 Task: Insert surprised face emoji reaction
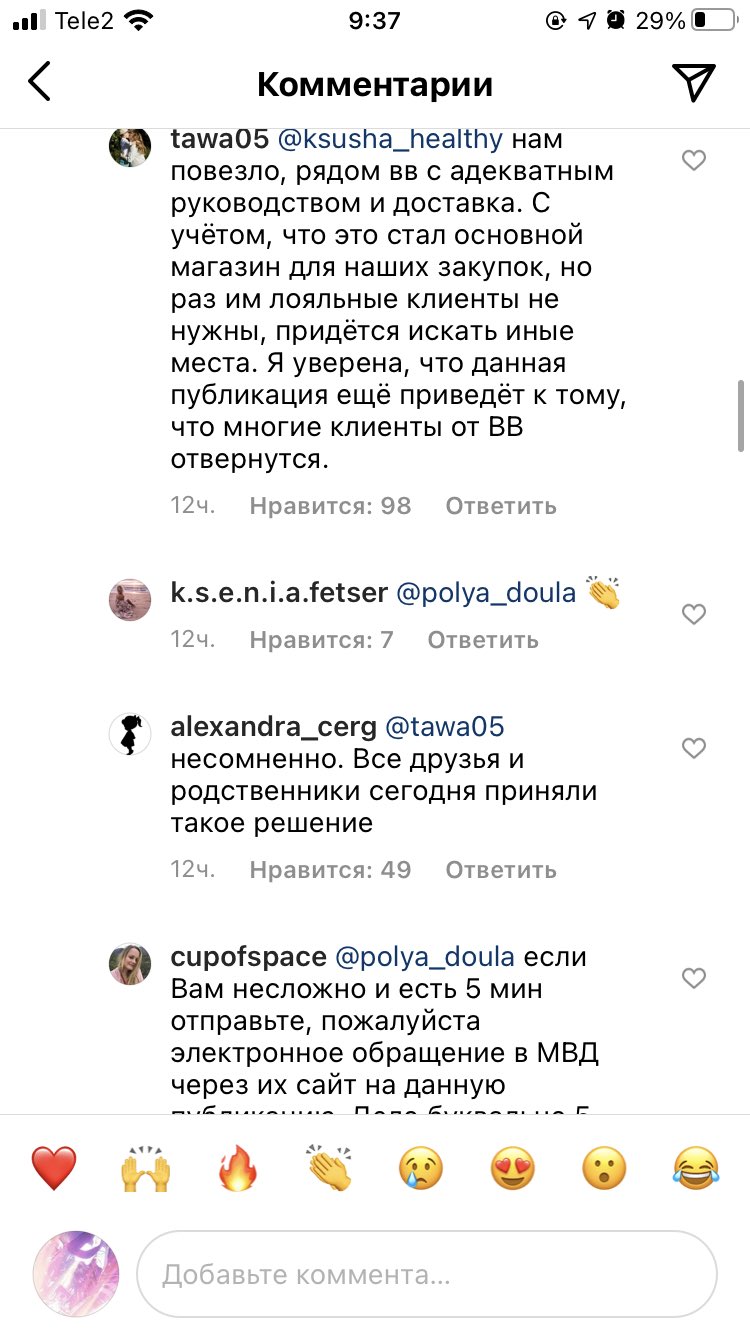604,1166
